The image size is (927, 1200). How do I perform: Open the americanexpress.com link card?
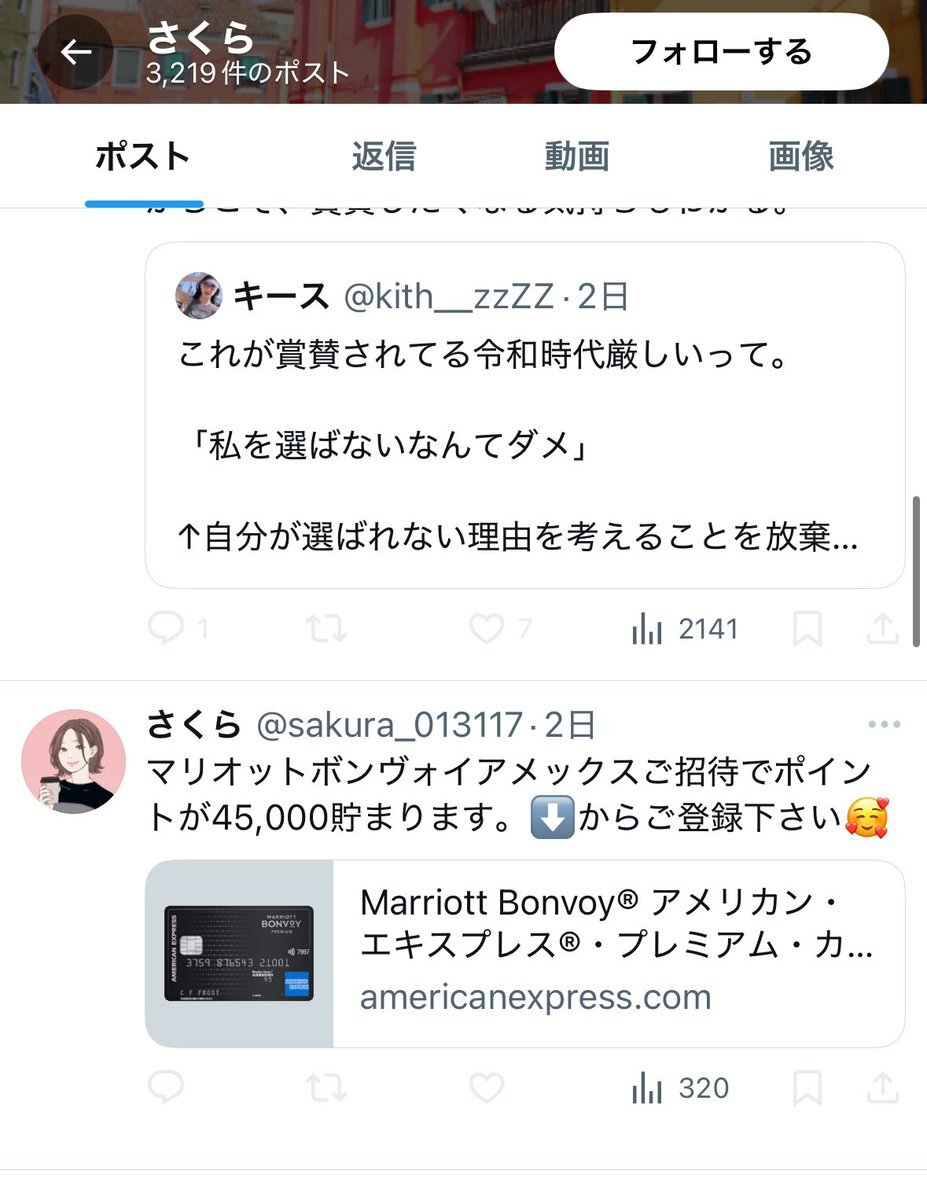click(x=525, y=954)
